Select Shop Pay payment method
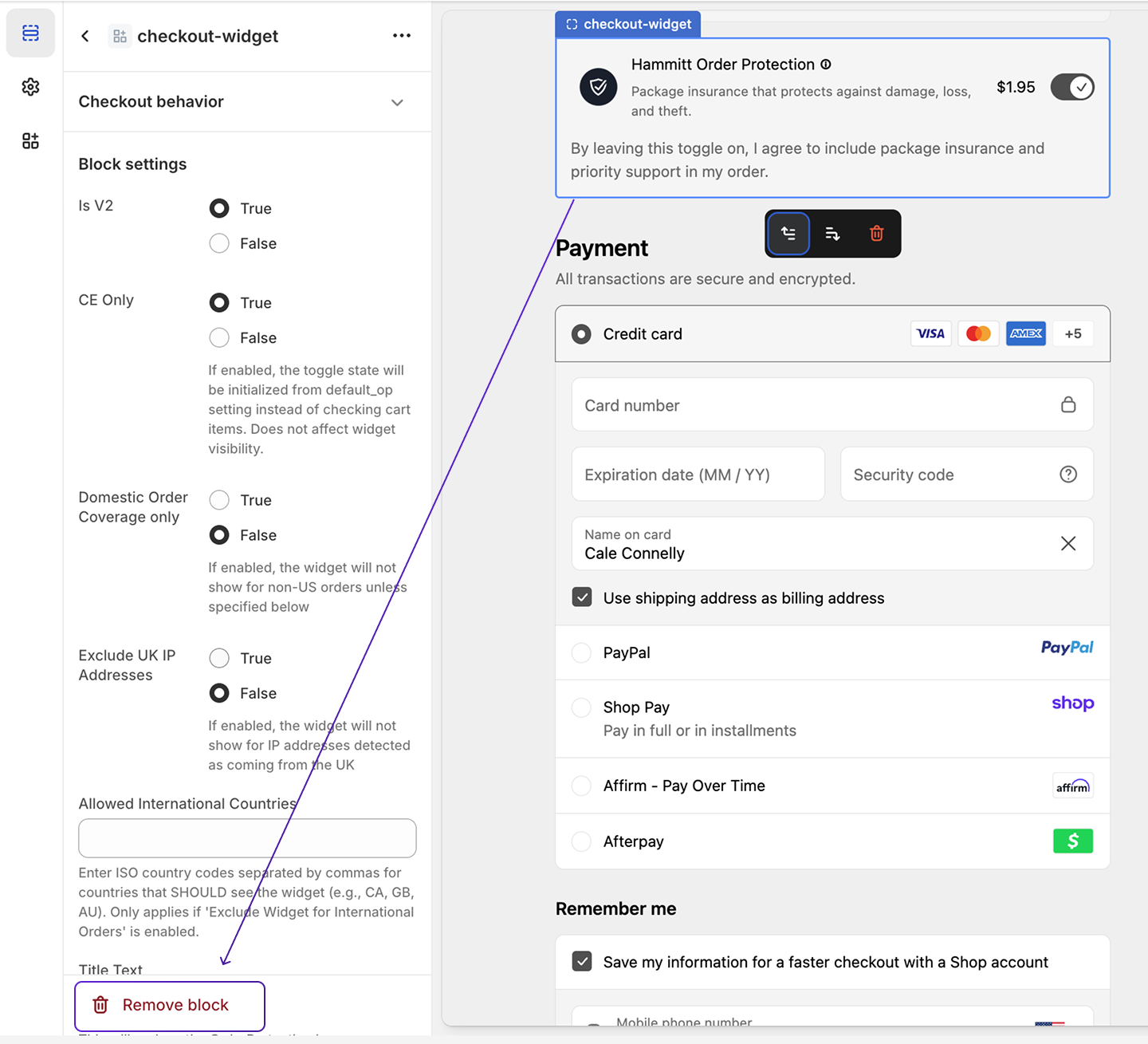 [582, 707]
